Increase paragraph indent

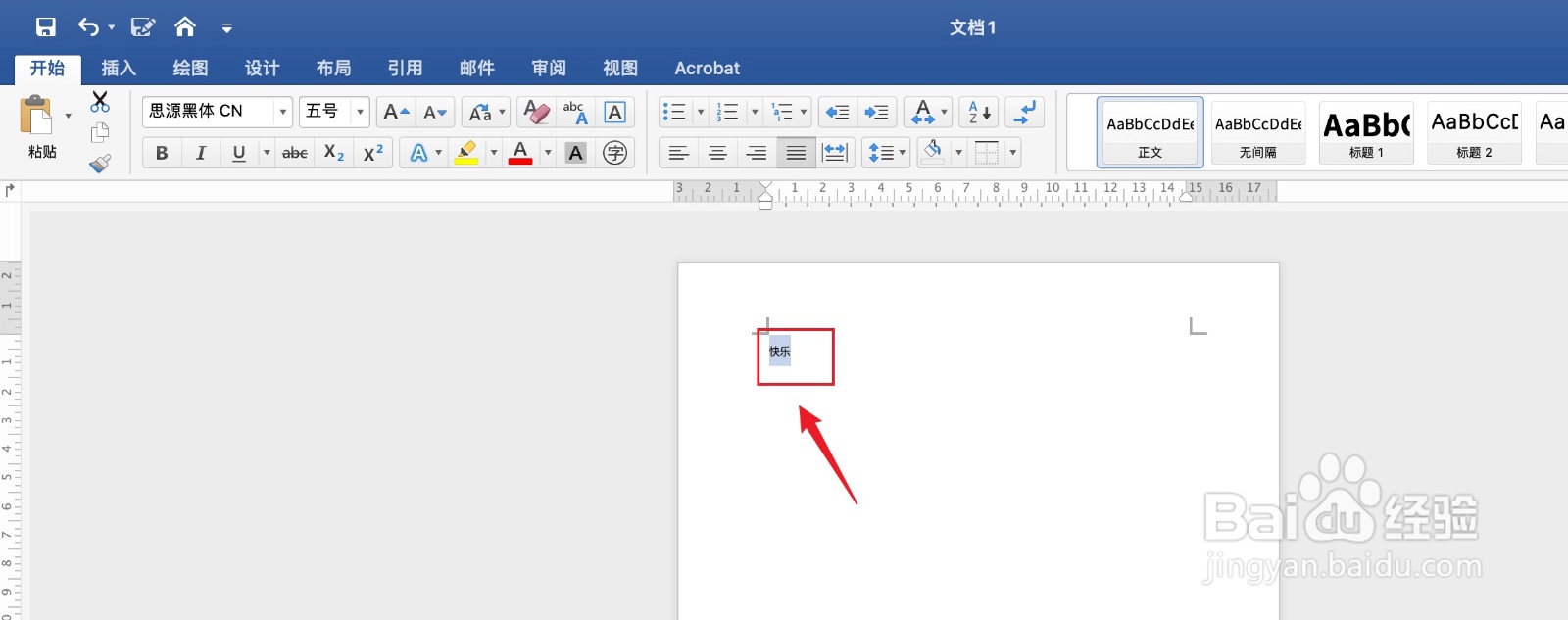[877, 112]
